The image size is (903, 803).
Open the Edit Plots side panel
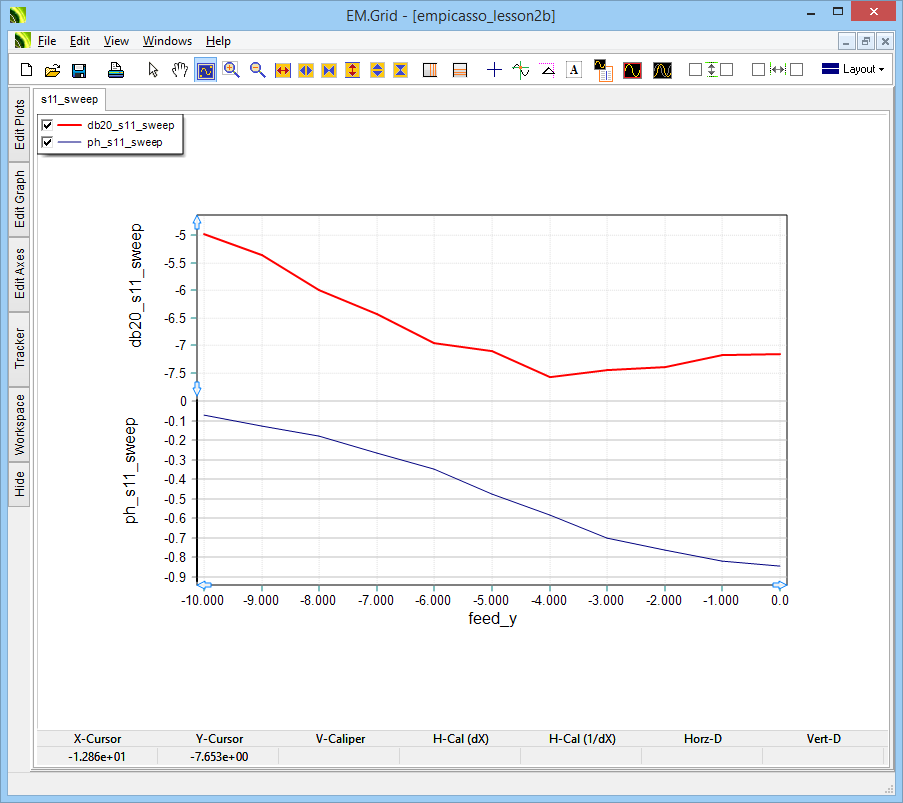point(20,125)
